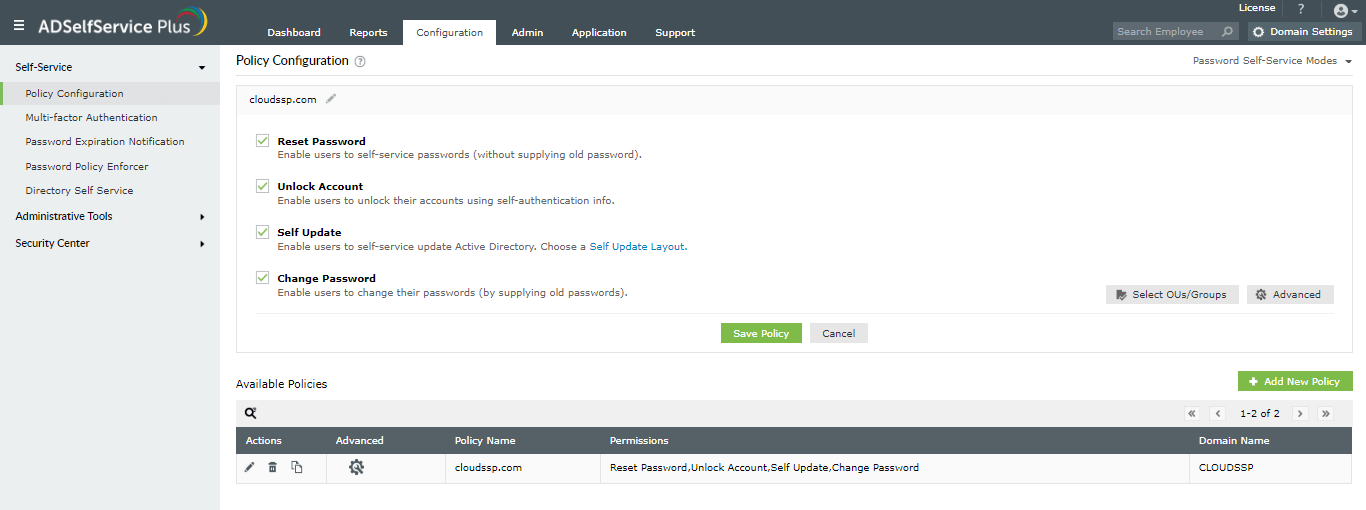The image size is (1366, 510).
Task: Switch to the Admin tab
Action: pos(527,32)
